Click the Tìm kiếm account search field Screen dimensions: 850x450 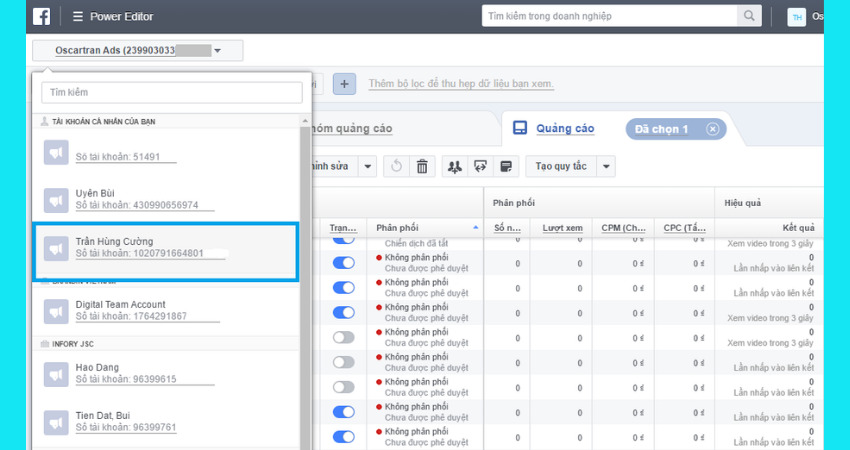[x=172, y=92]
